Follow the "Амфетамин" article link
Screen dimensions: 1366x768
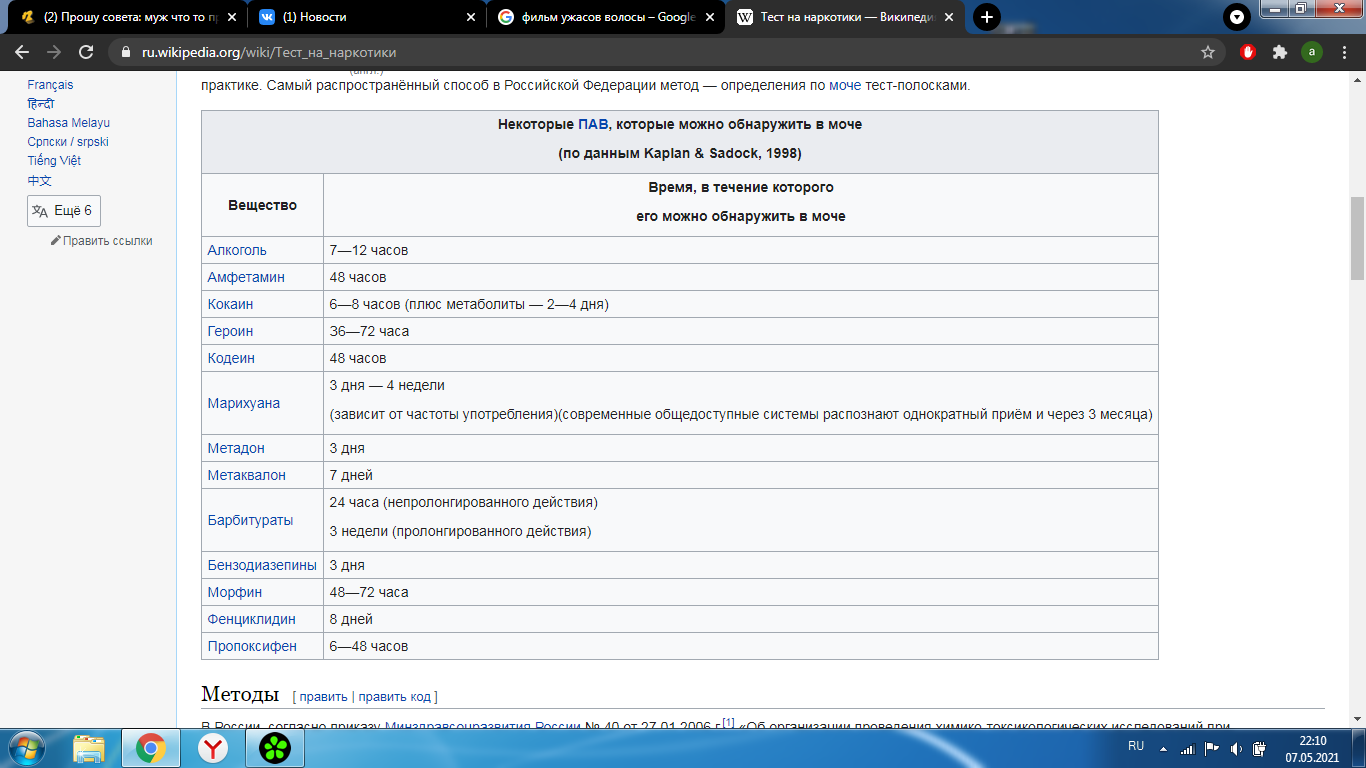pyautogui.click(x=245, y=277)
